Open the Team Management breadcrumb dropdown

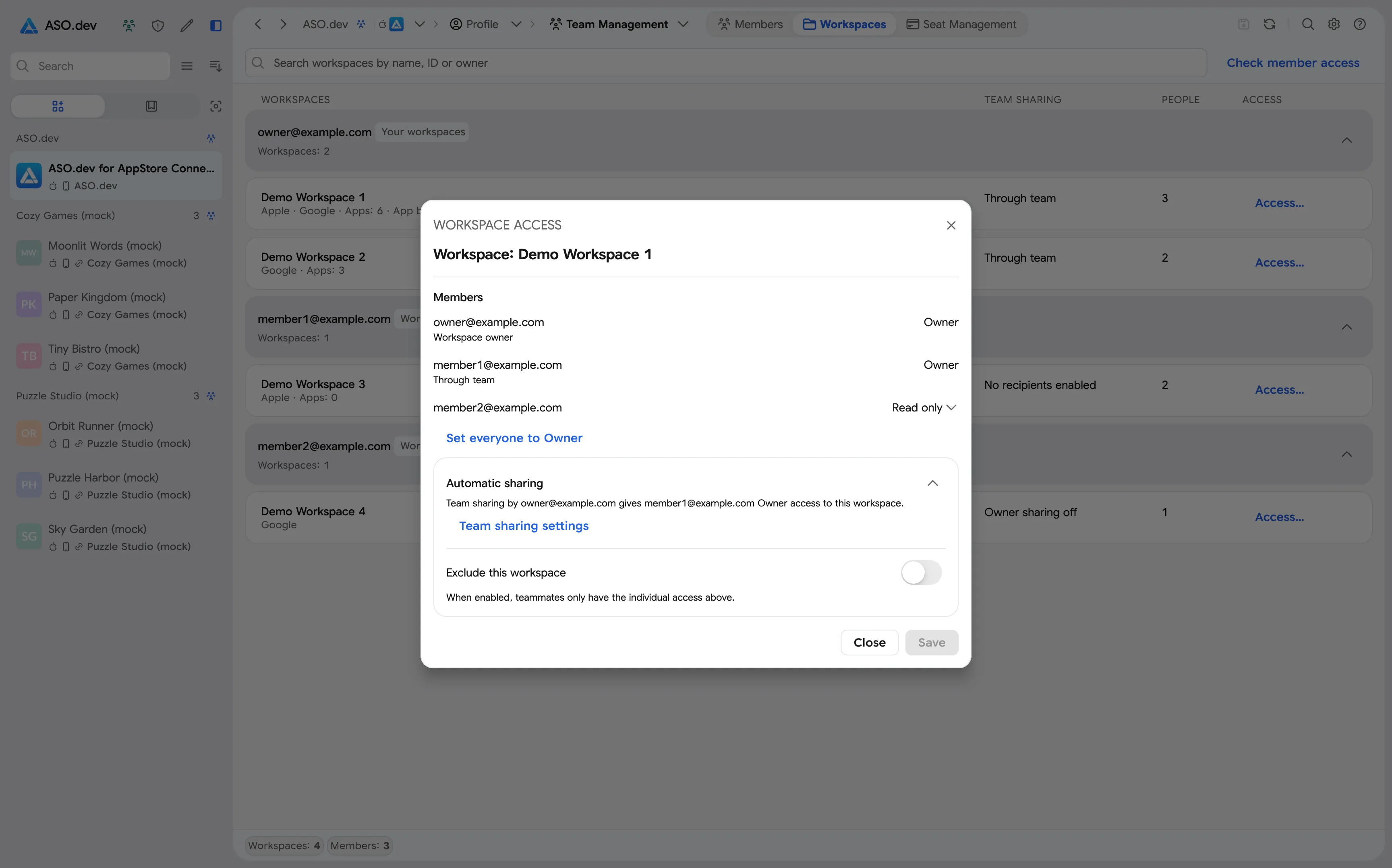pos(684,24)
